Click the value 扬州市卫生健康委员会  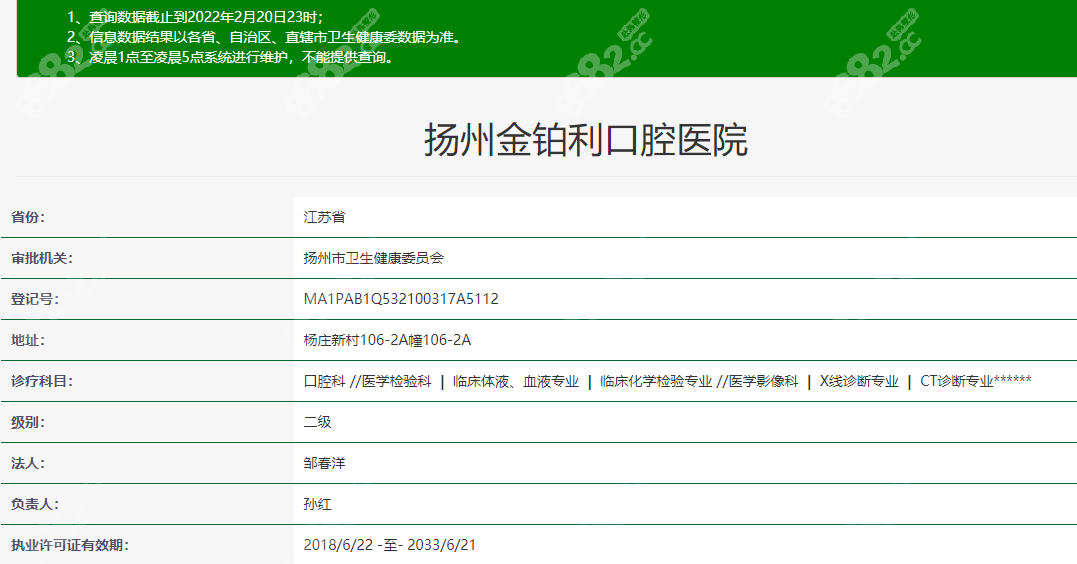tap(374, 258)
